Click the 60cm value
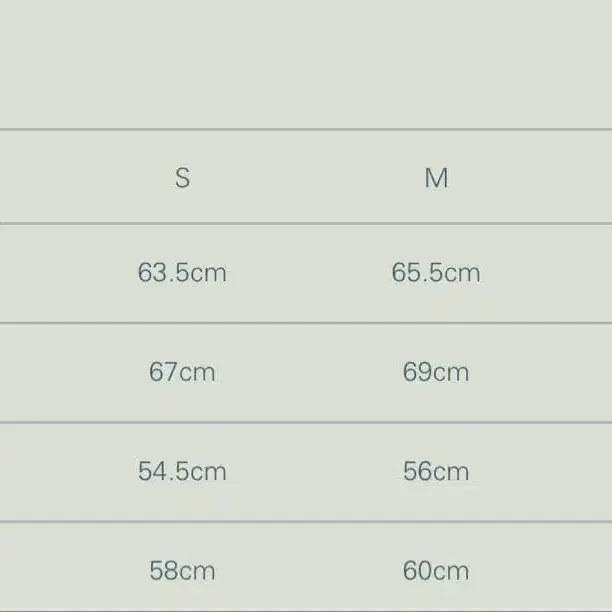The width and height of the screenshot is (612, 612). click(436, 571)
